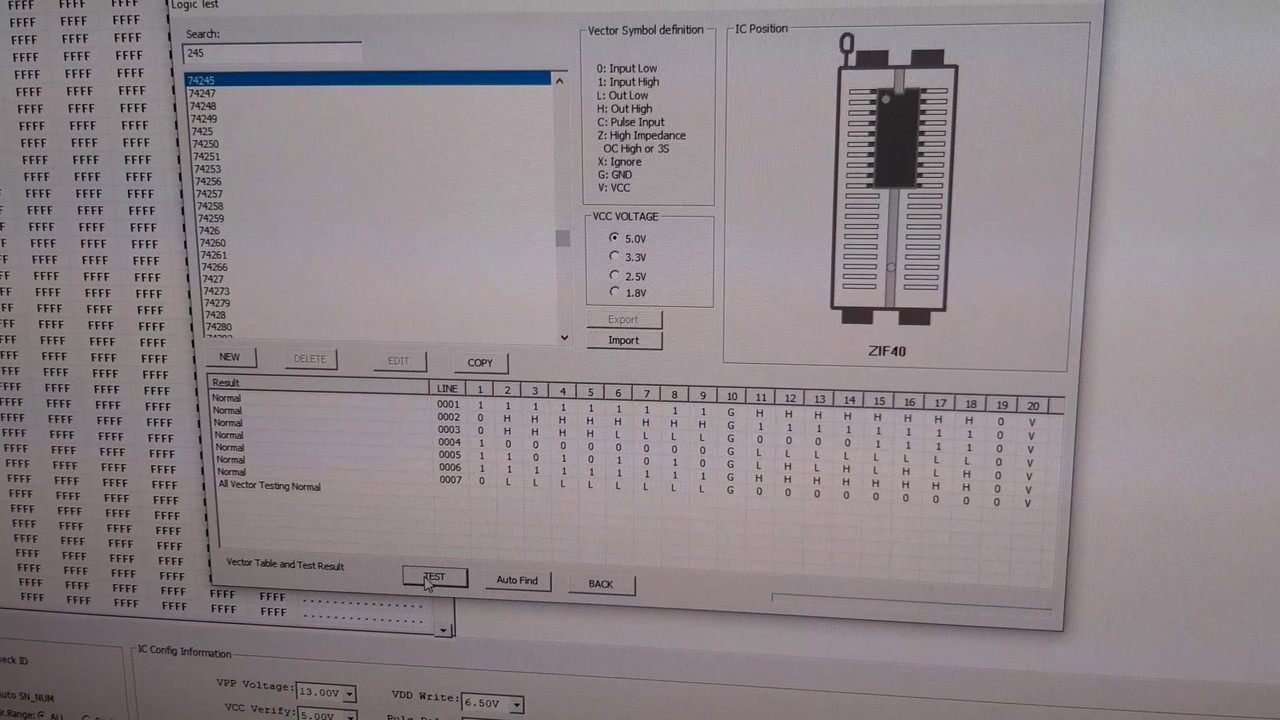This screenshot has width=1280, height=720.
Task: Click the pin 1 column header
Action: click(x=479, y=389)
